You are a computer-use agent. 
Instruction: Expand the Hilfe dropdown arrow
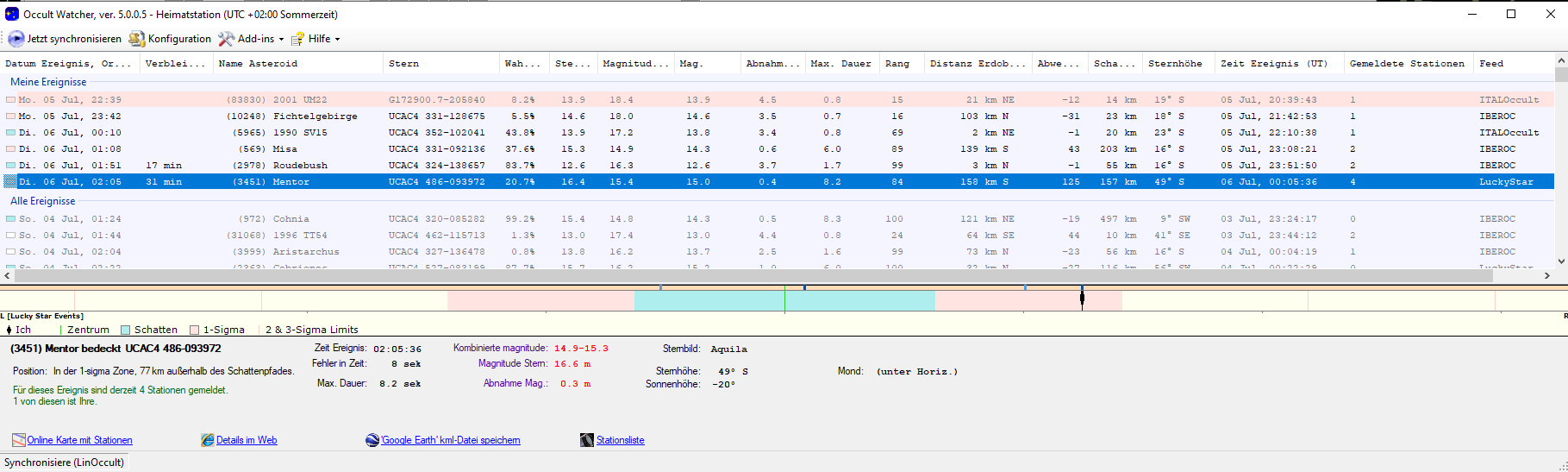click(337, 39)
